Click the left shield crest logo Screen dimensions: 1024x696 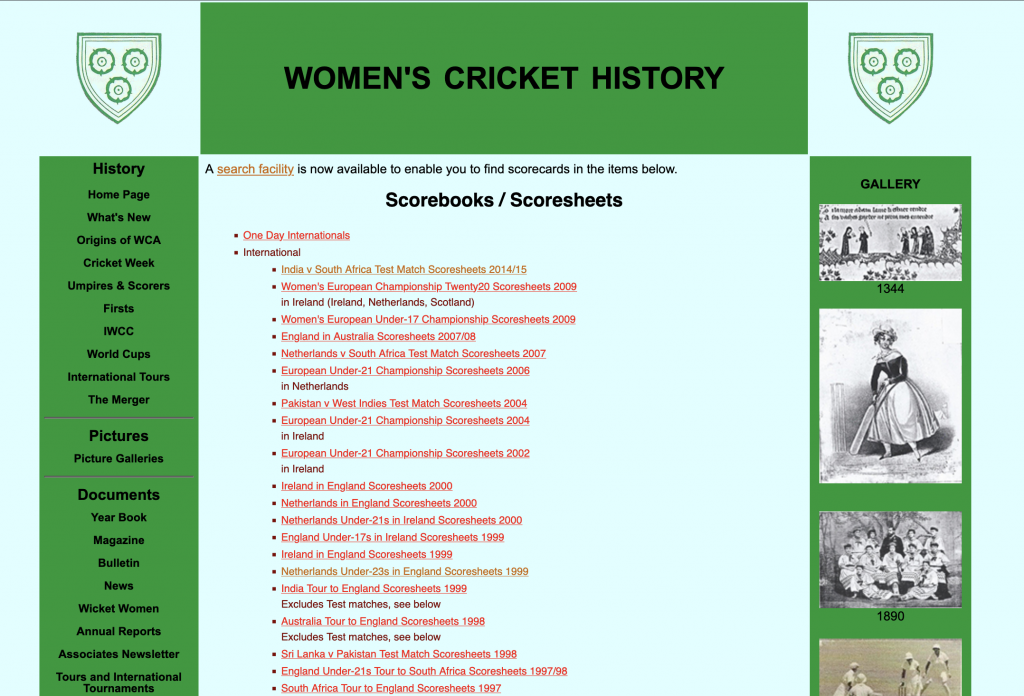pyautogui.click(x=119, y=77)
